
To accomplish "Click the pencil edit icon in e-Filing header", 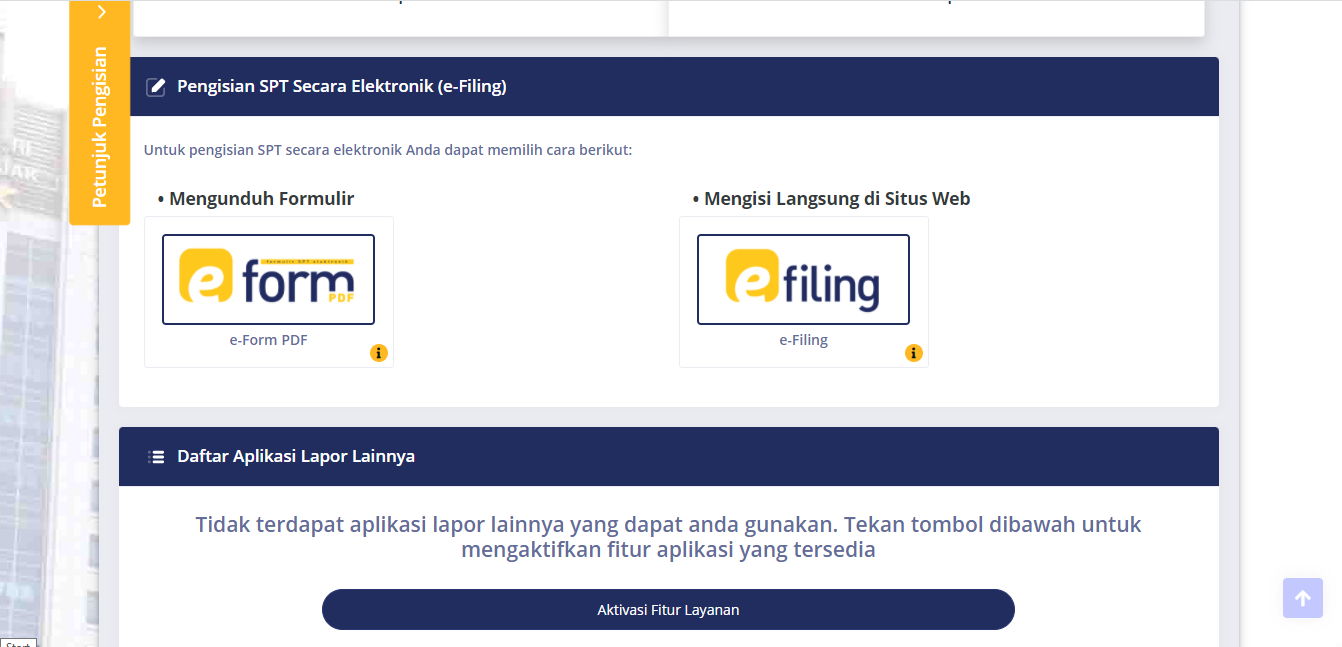I will (155, 87).
